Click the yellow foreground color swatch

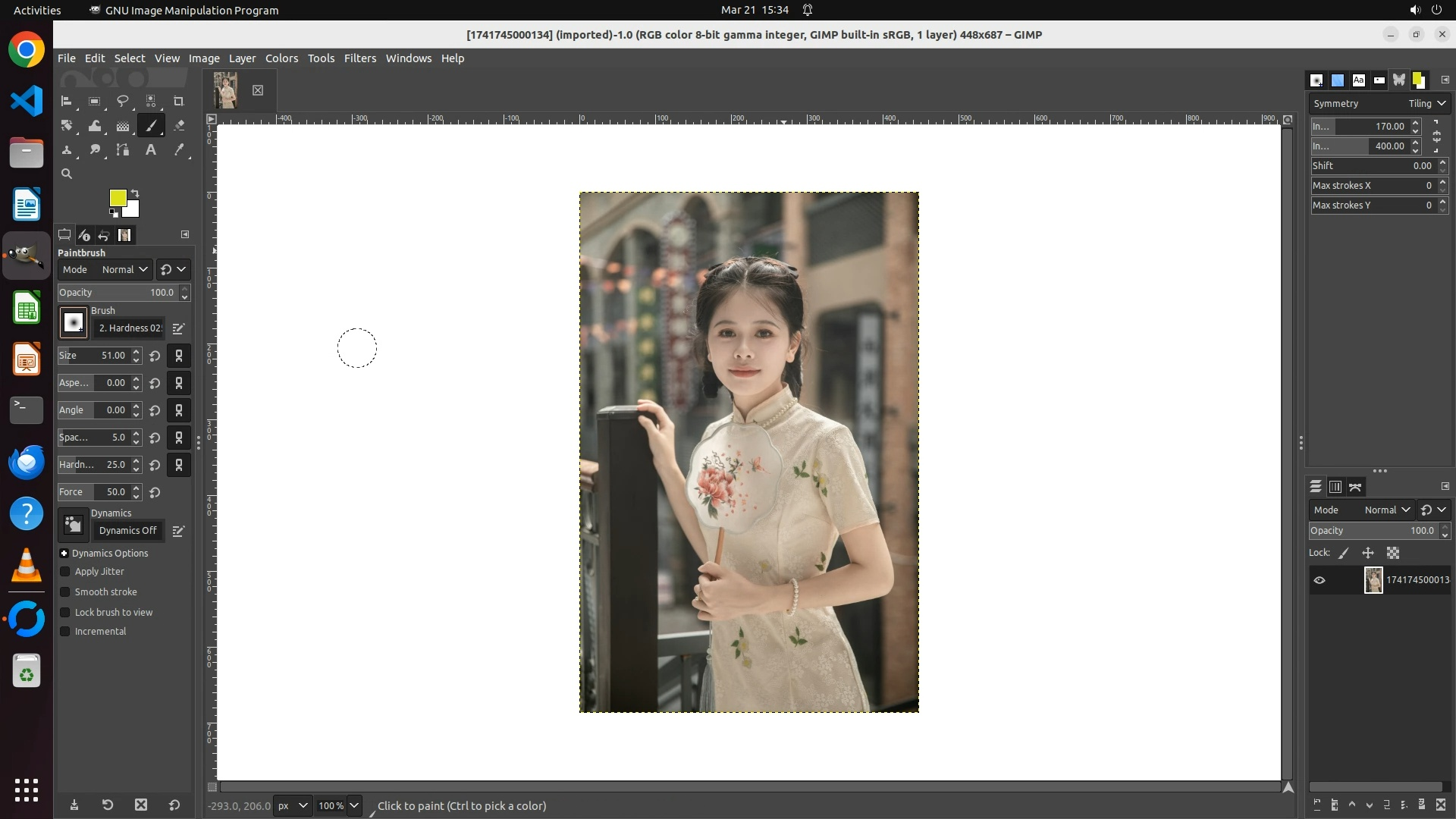(x=117, y=197)
